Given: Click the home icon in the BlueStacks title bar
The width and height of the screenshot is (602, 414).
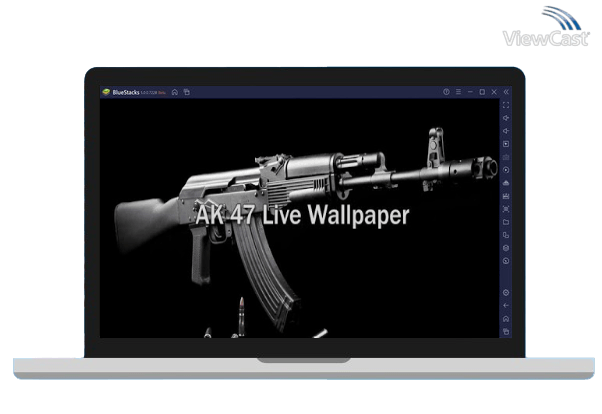Looking at the screenshot, I should pyautogui.click(x=175, y=92).
